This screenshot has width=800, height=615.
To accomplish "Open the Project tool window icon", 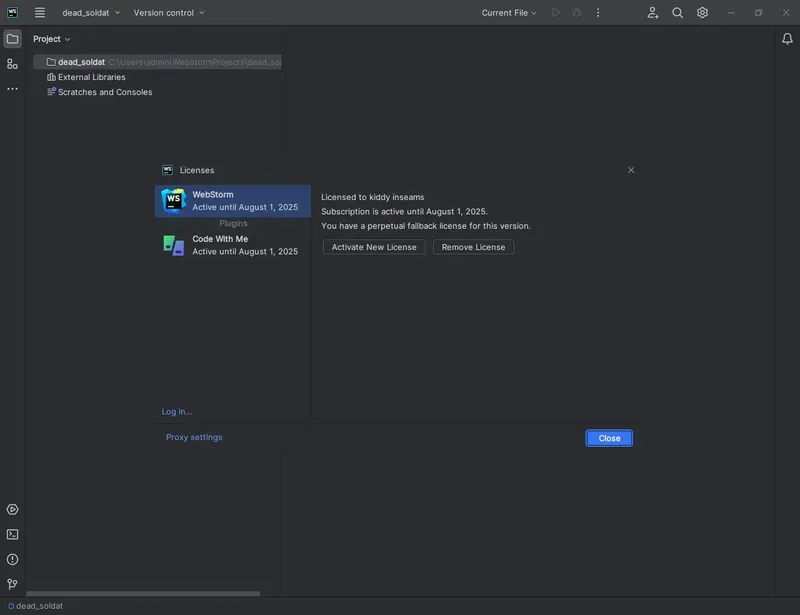I will click(x=13, y=39).
